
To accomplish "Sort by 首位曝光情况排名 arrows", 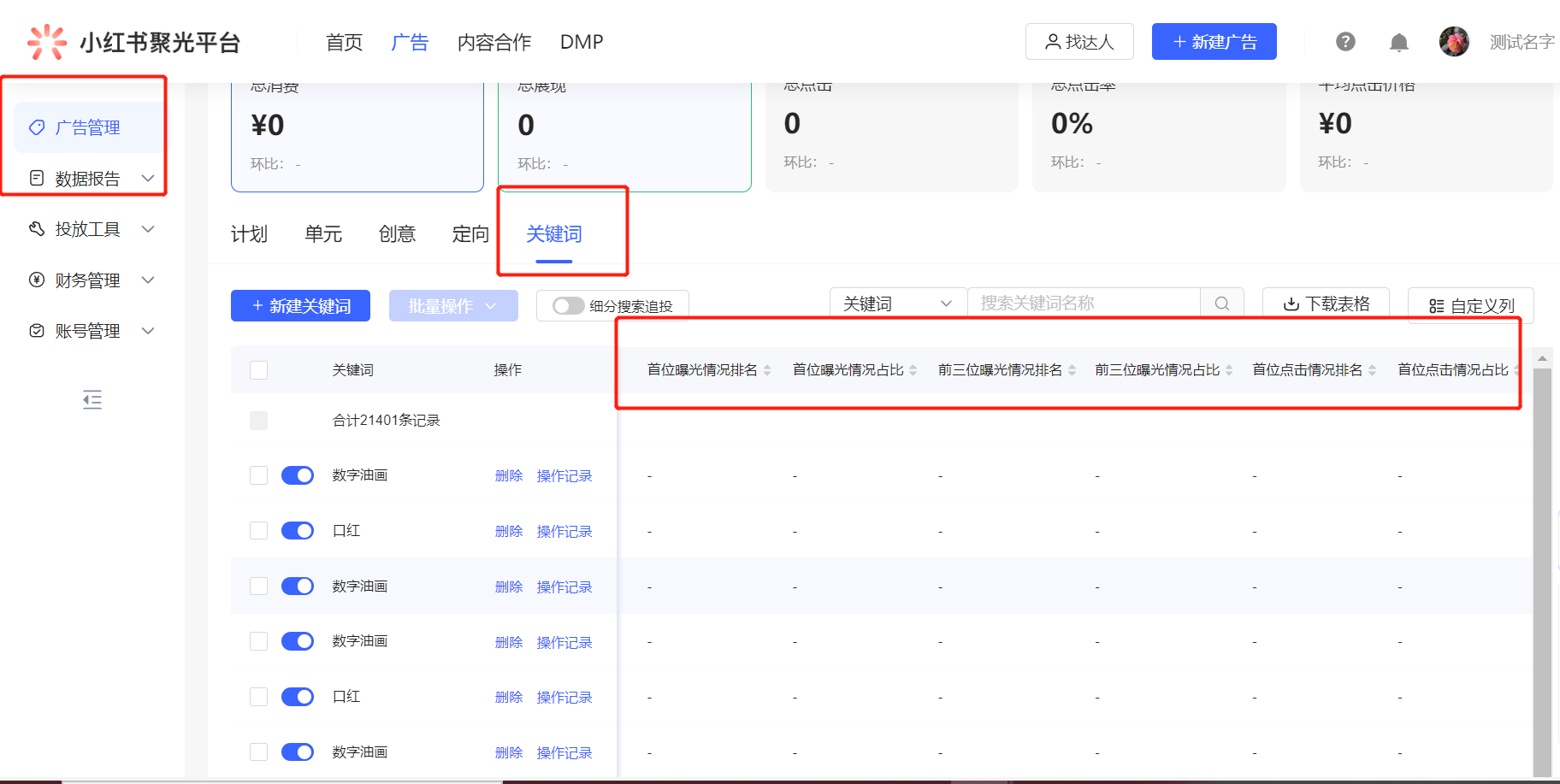I will pos(767,370).
